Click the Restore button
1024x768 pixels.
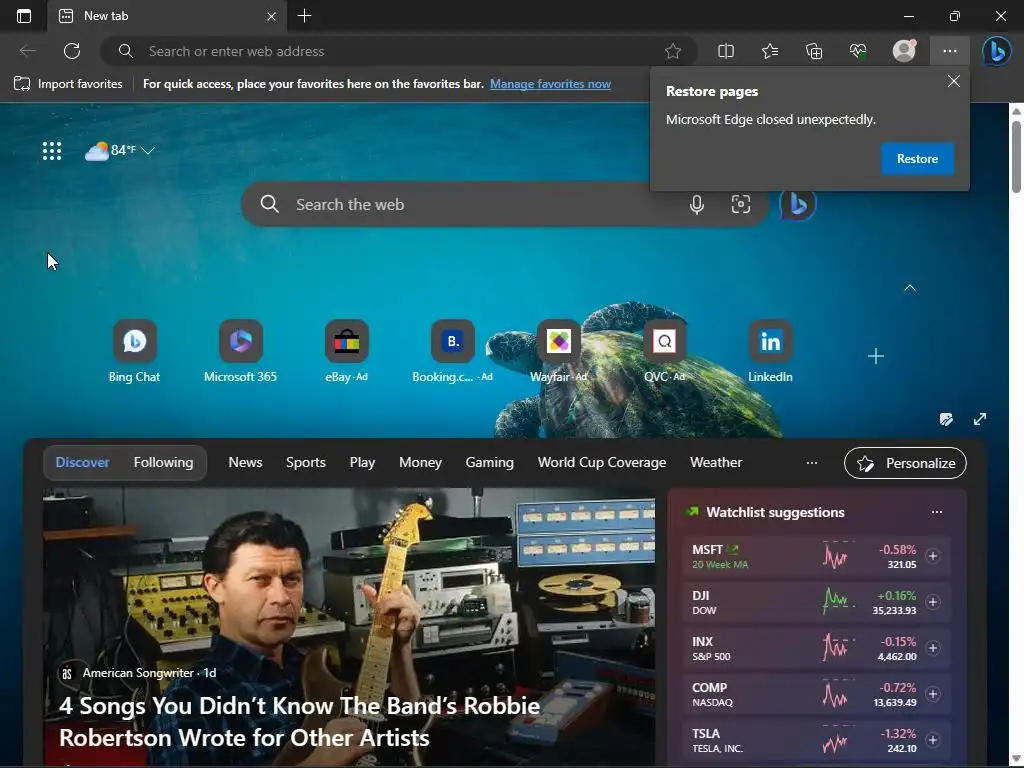(x=917, y=159)
